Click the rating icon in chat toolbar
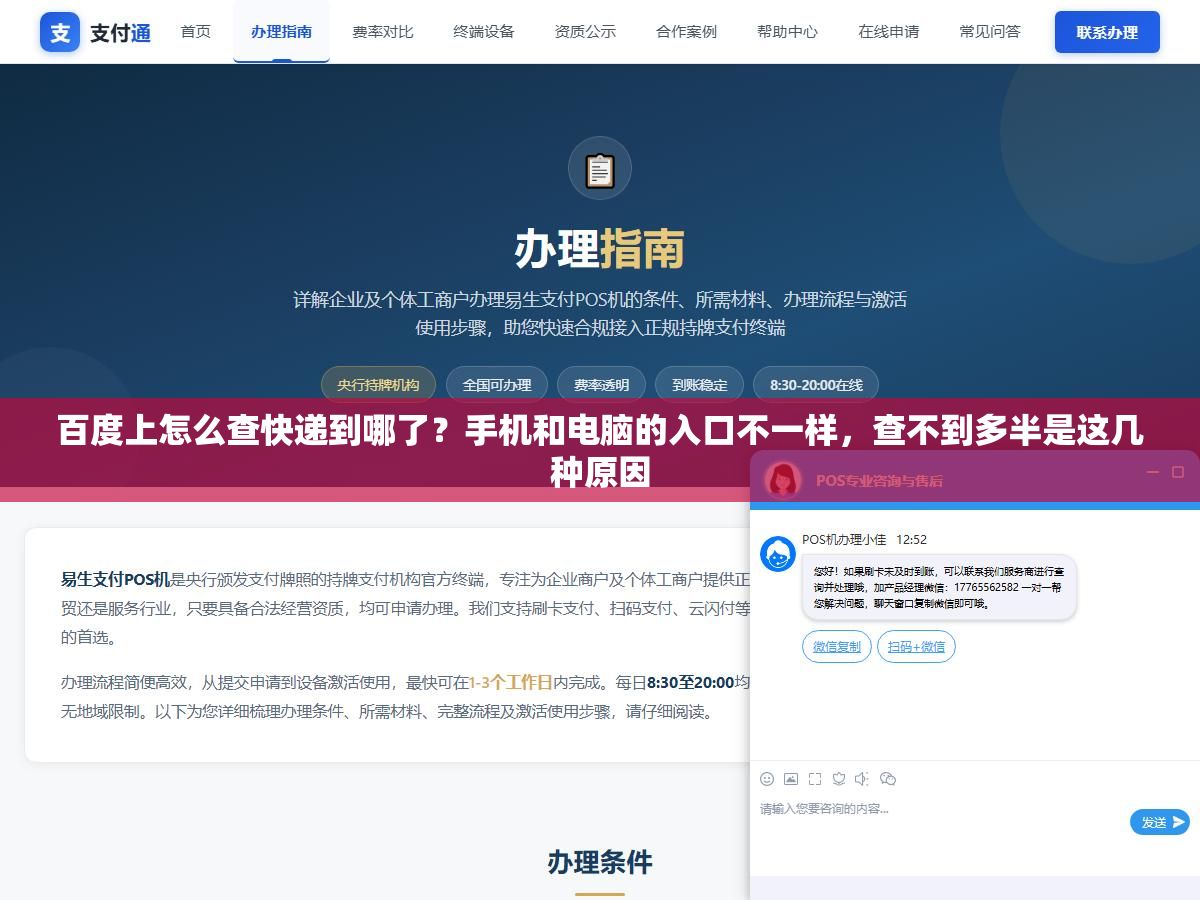 click(x=839, y=778)
